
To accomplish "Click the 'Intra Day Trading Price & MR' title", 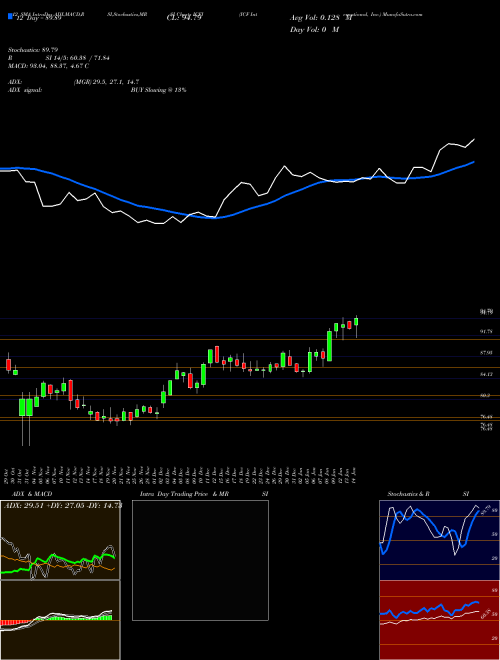I will [184, 494].
